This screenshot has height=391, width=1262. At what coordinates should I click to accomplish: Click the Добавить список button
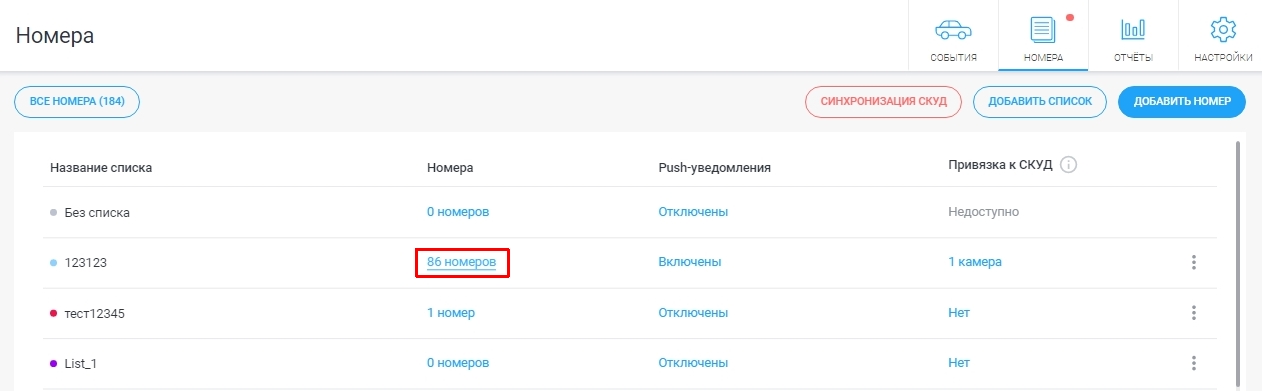pyautogui.click(x=1040, y=101)
